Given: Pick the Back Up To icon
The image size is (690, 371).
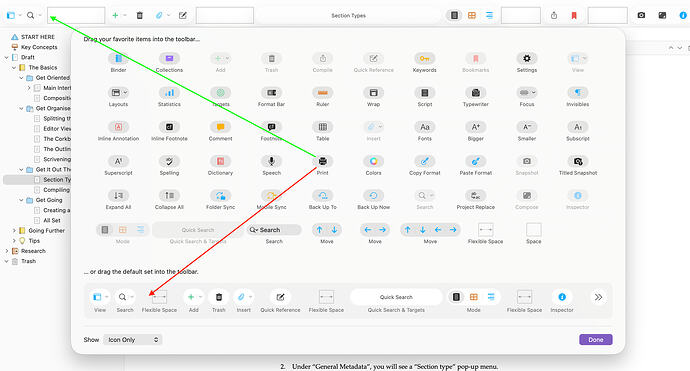Looking at the screenshot, I should (322, 196).
